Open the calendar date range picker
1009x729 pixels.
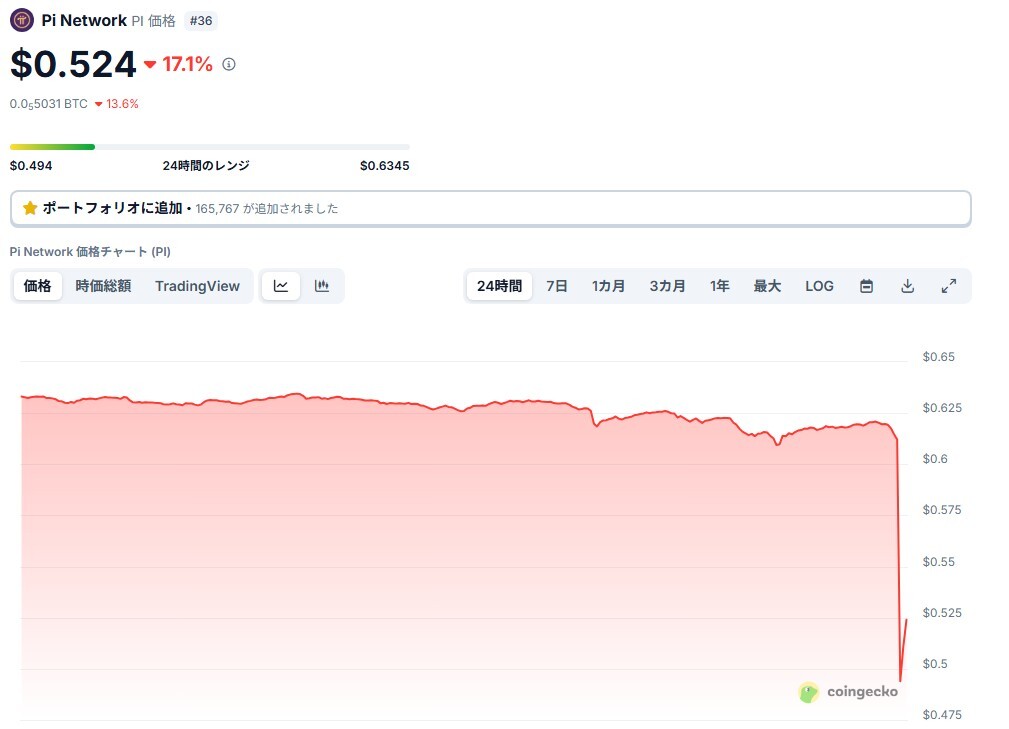tap(867, 286)
